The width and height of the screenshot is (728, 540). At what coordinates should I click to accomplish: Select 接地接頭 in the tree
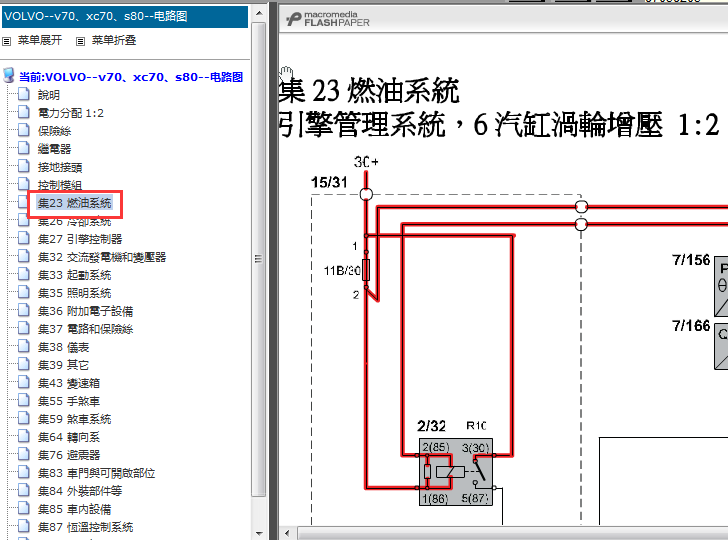tap(60, 167)
